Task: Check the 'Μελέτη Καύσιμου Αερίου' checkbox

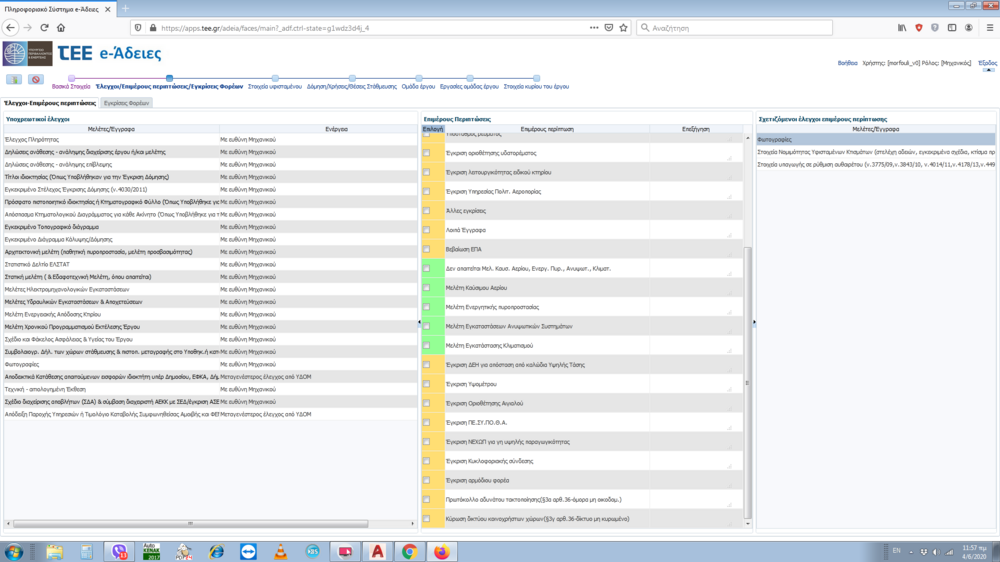Action: [426, 288]
